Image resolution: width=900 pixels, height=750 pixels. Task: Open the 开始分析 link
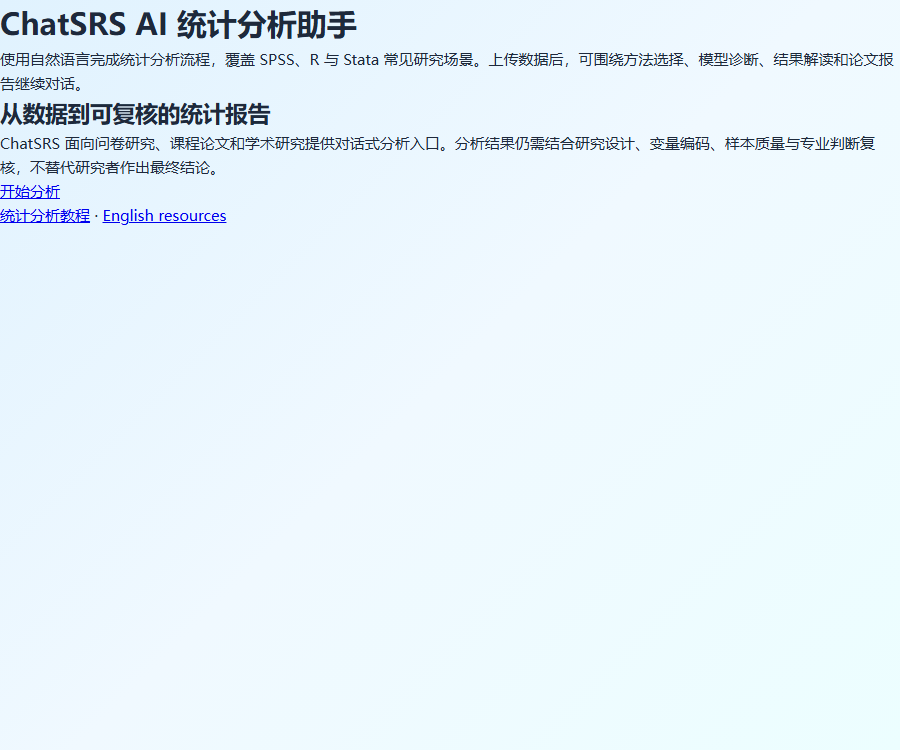[30, 192]
